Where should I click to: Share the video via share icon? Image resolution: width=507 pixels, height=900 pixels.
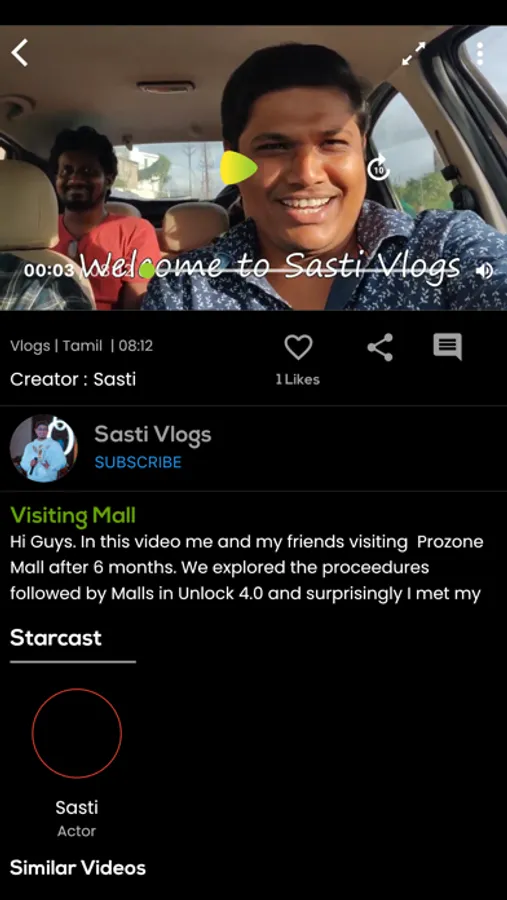click(x=380, y=347)
